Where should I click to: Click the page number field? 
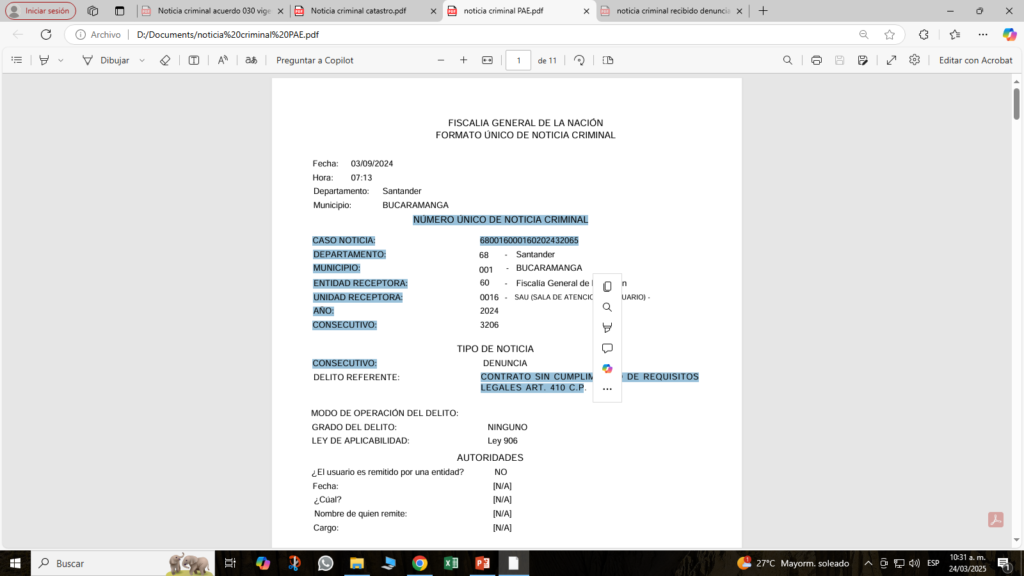pyautogui.click(x=519, y=60)
